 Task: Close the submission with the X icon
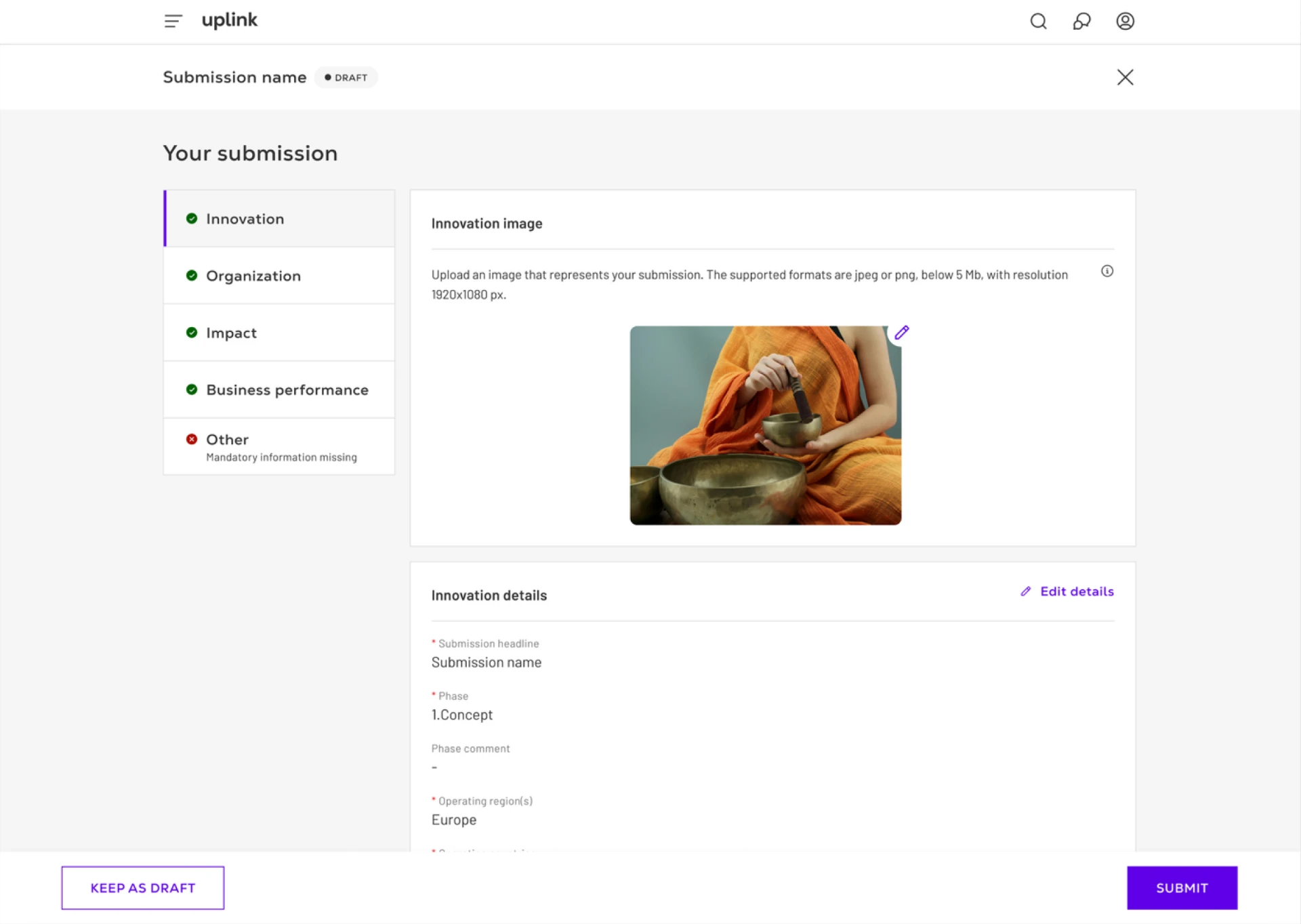[x=1125, y=77]
